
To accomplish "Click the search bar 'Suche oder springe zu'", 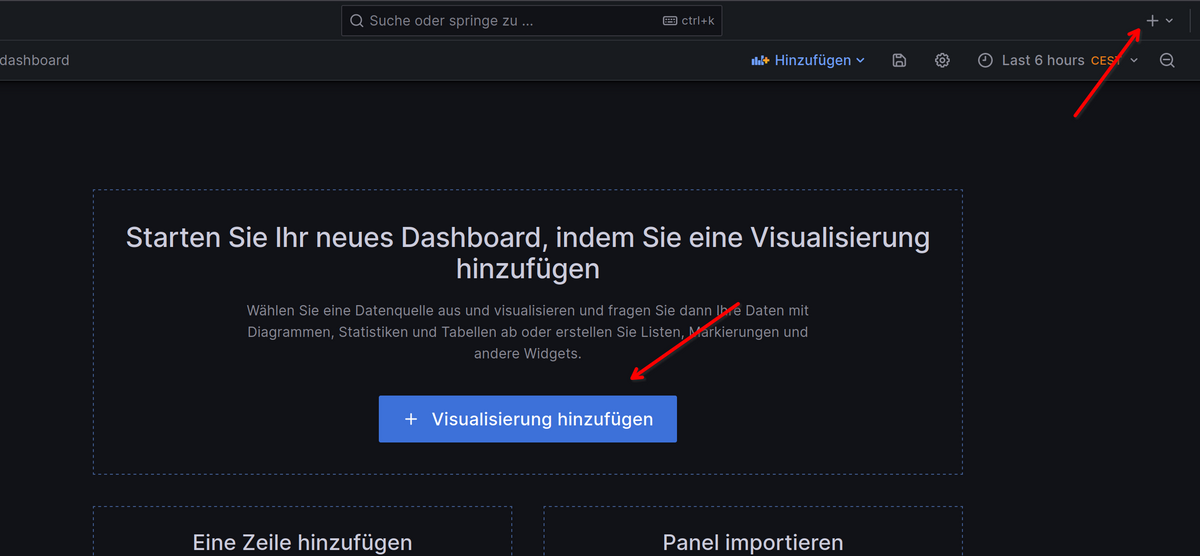I will point(531,20).
